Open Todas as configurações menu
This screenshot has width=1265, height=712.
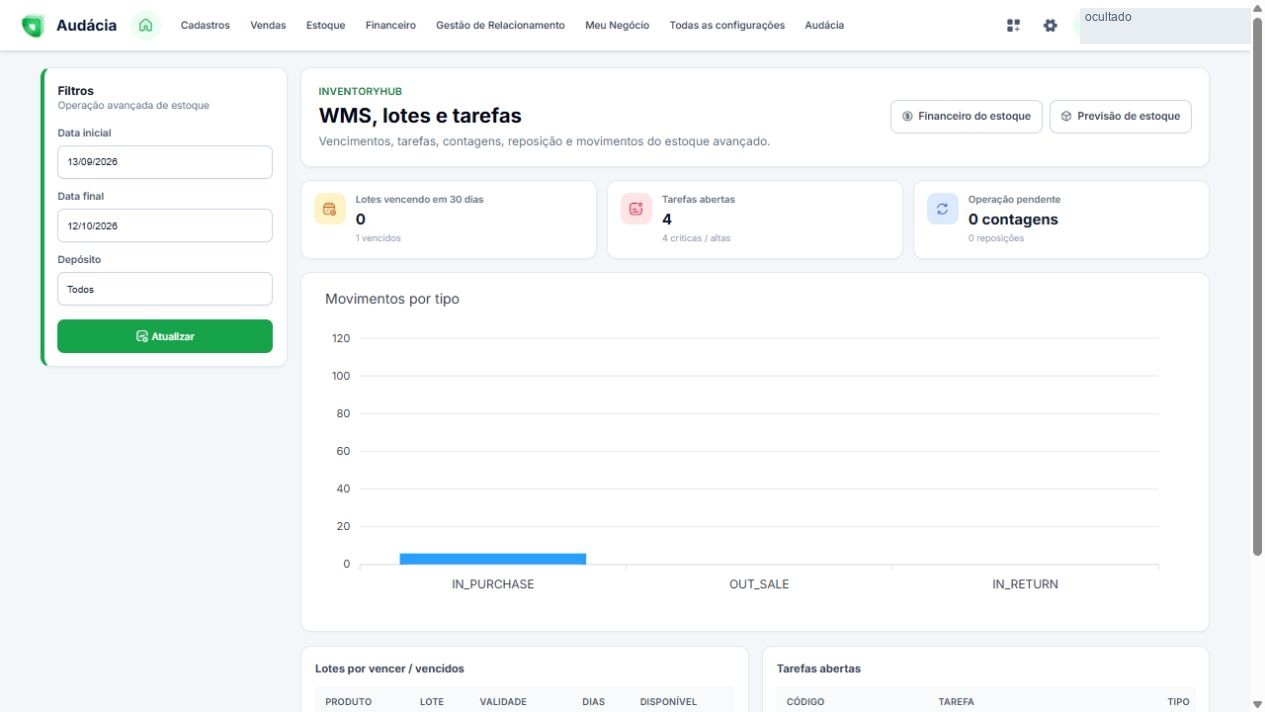pyautogui.click(x=727, y=25)
